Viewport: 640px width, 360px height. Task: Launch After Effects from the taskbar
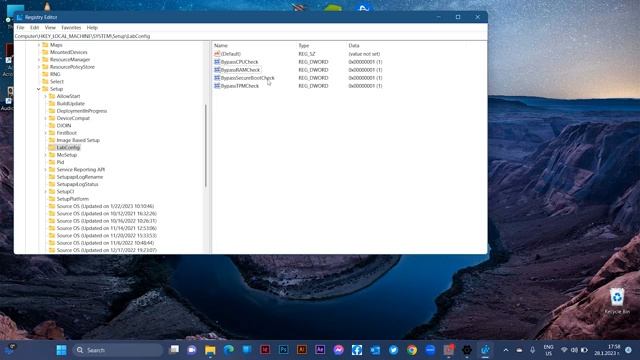coord(320,350)
